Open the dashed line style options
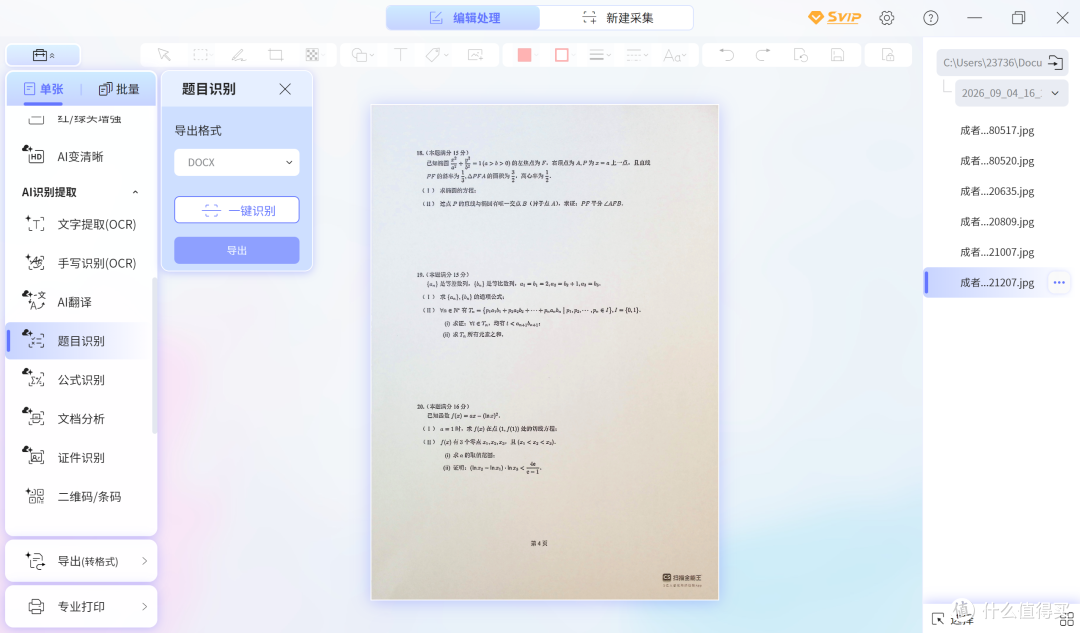This screenshot has width=1080, height=633. point(636,55)
